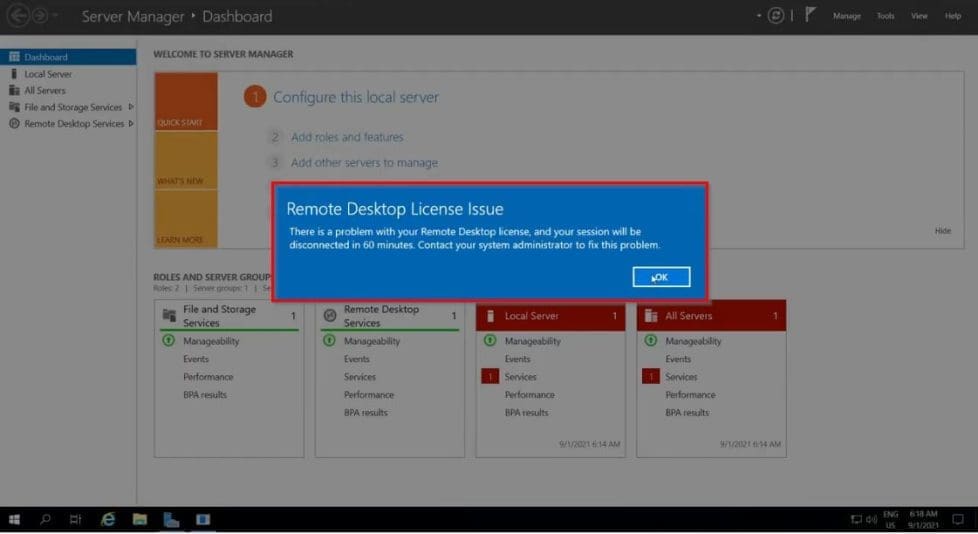Open Internet Explorer from taskbar
Screen dimensions: 978x534
pos(108,520)
